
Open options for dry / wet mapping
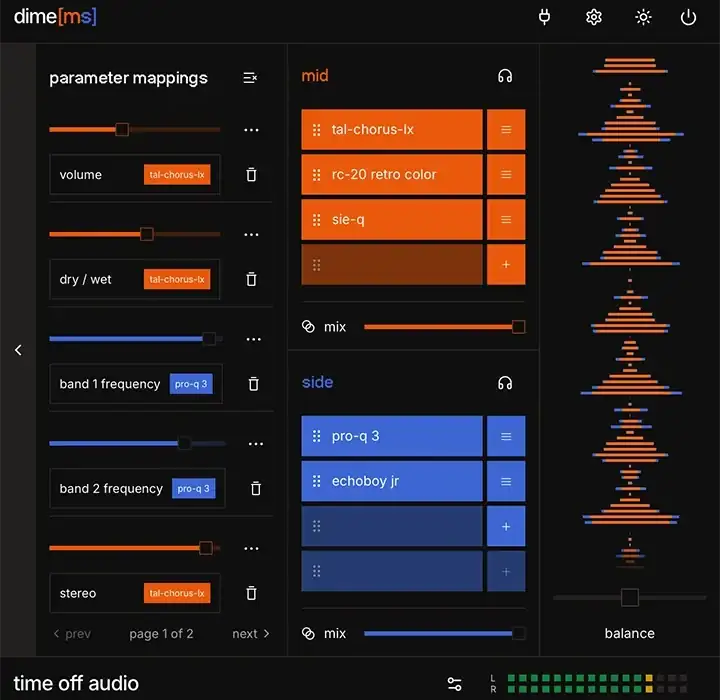point(251,235)
